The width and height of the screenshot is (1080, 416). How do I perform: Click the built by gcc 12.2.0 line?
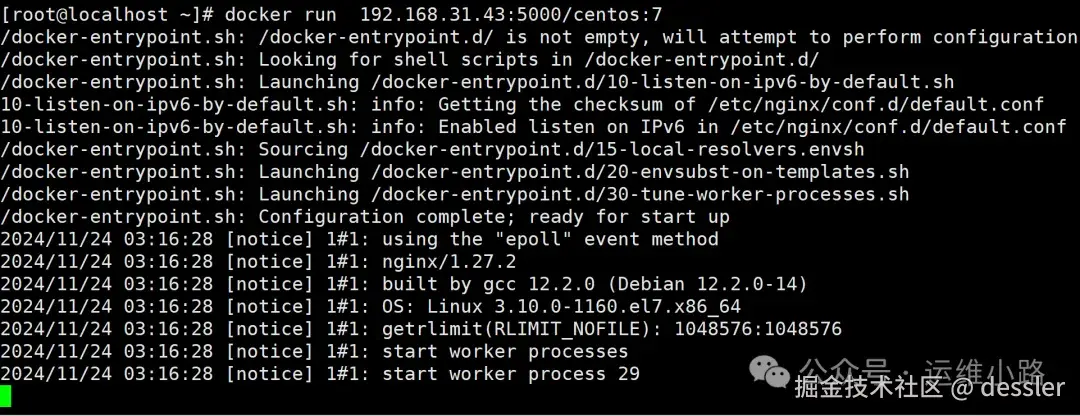pos(404,284)
